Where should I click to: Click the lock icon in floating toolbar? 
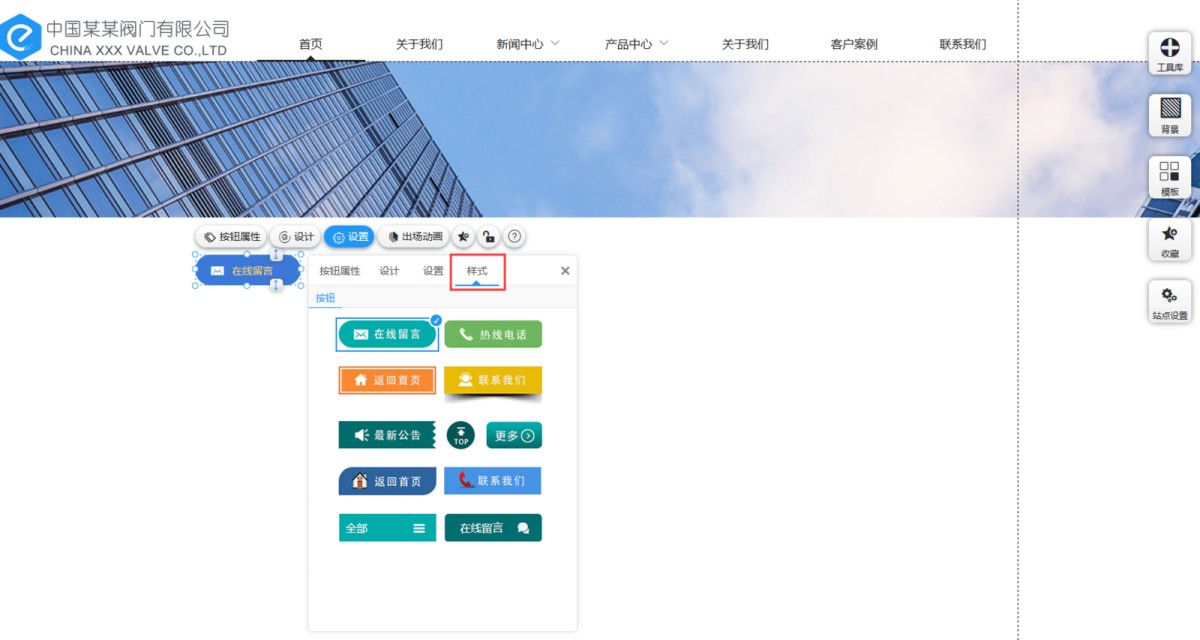(488, 237)
